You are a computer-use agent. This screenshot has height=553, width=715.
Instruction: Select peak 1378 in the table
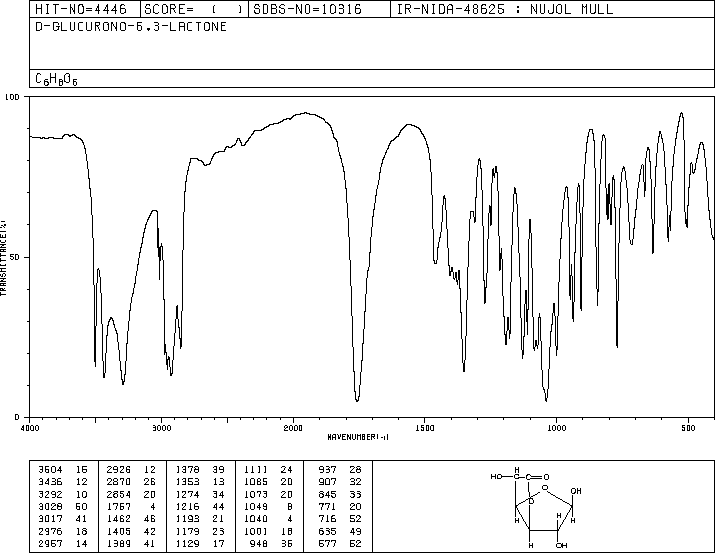[187, 469]
